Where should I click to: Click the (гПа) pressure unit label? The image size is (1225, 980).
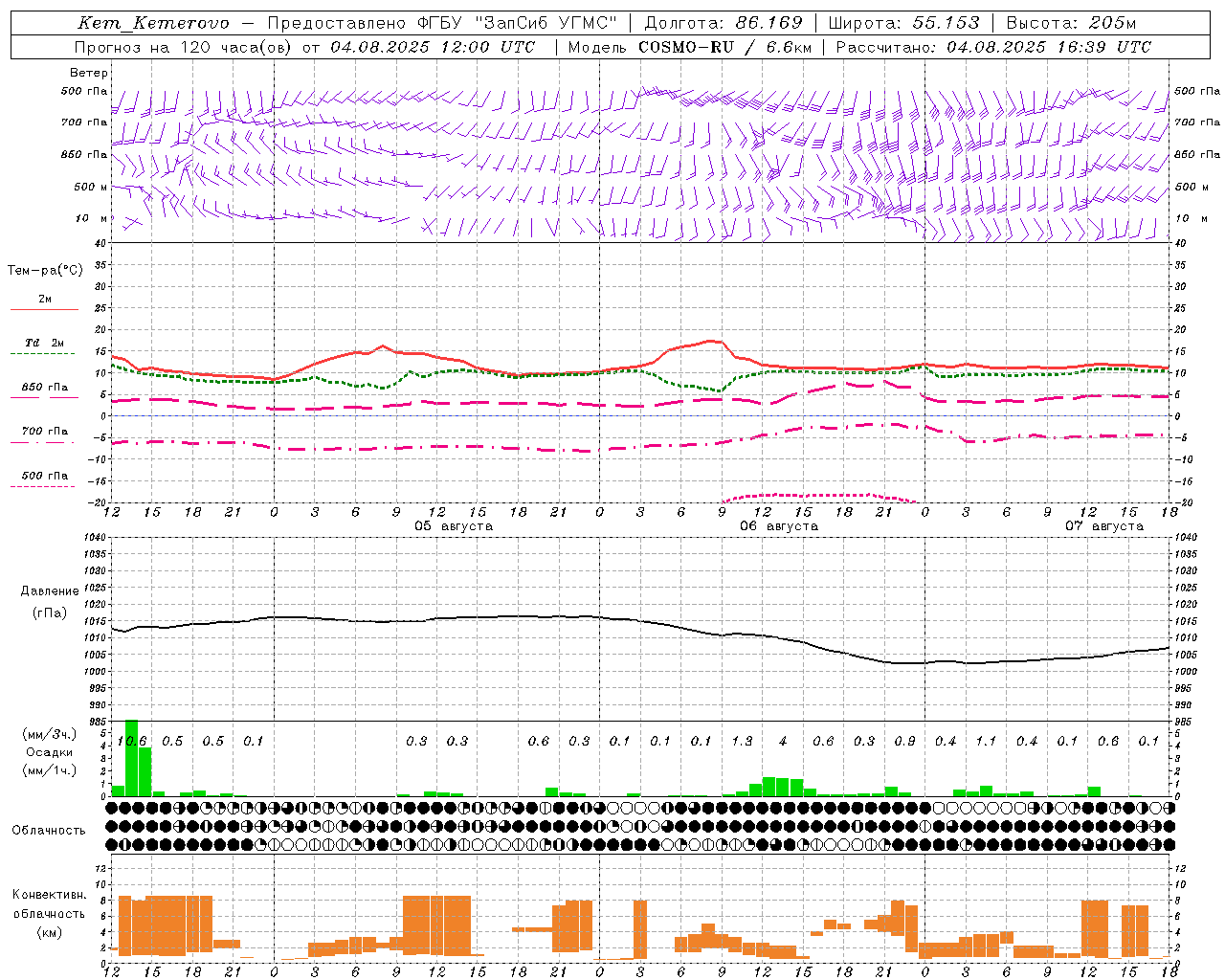click(x=51, y=612)
